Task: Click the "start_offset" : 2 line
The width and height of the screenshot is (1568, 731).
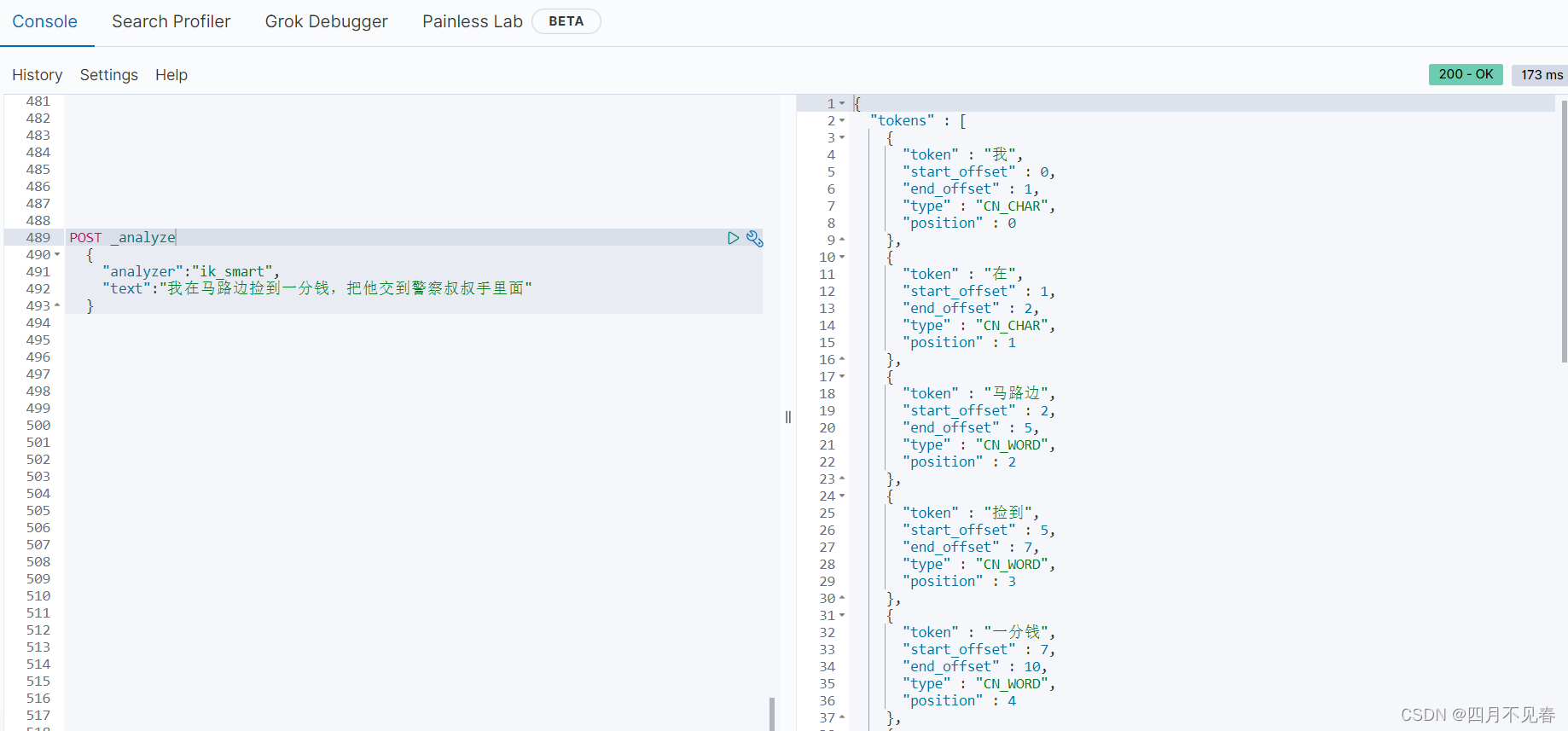Action: click(x=979, y=410)
